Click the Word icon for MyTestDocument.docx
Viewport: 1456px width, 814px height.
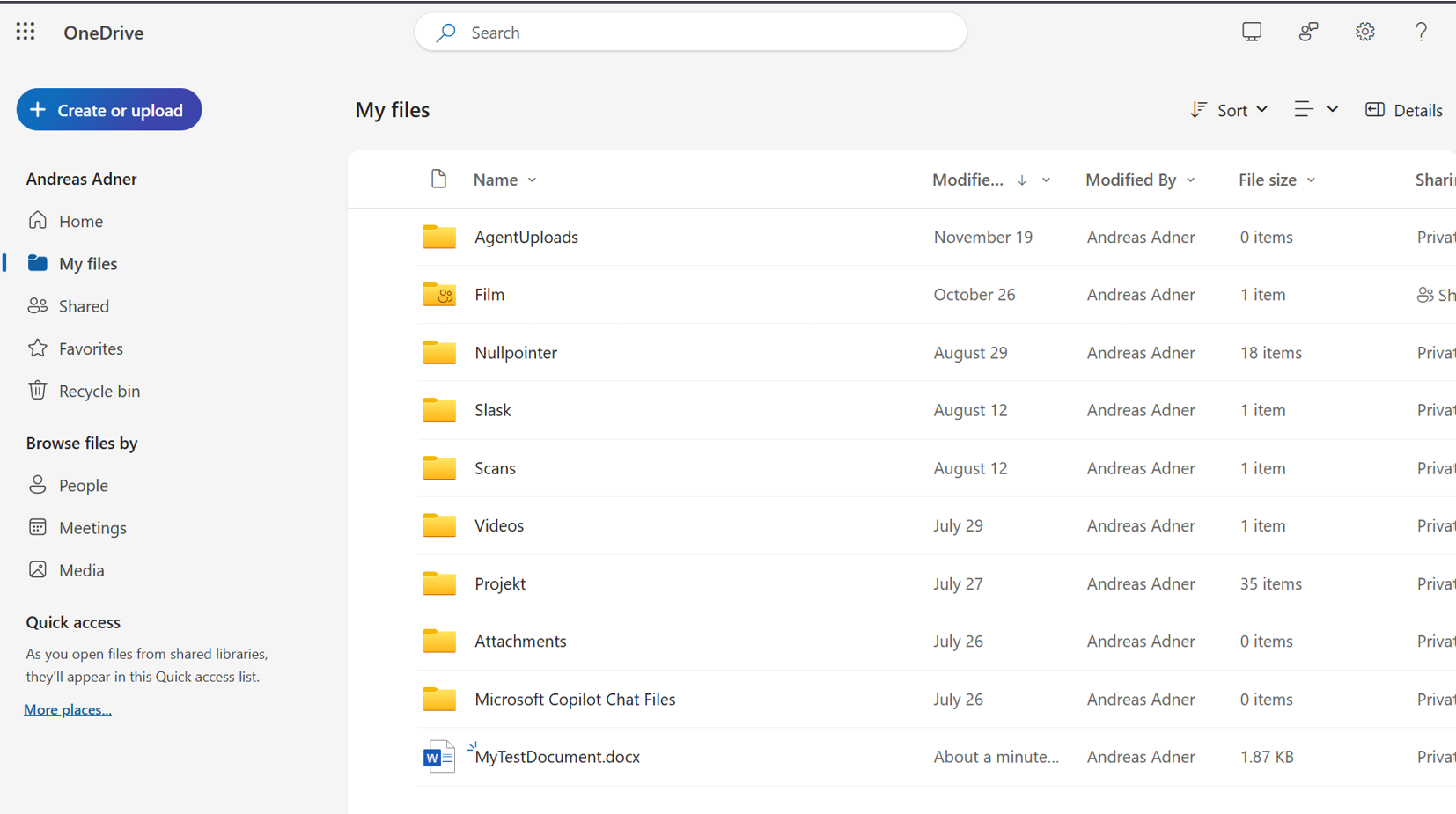pos(438,757)
